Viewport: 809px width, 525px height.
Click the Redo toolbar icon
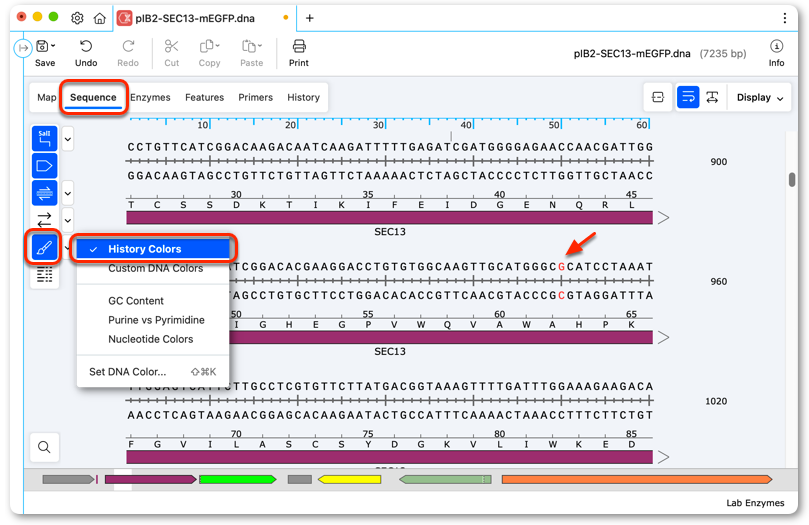[x=128, y=46]
